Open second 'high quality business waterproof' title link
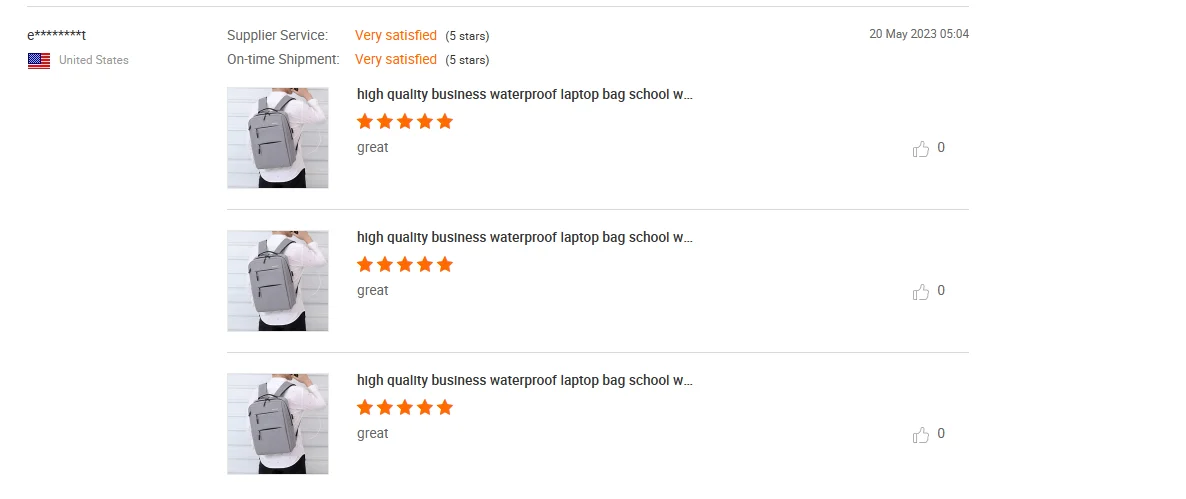 [525, 238]
